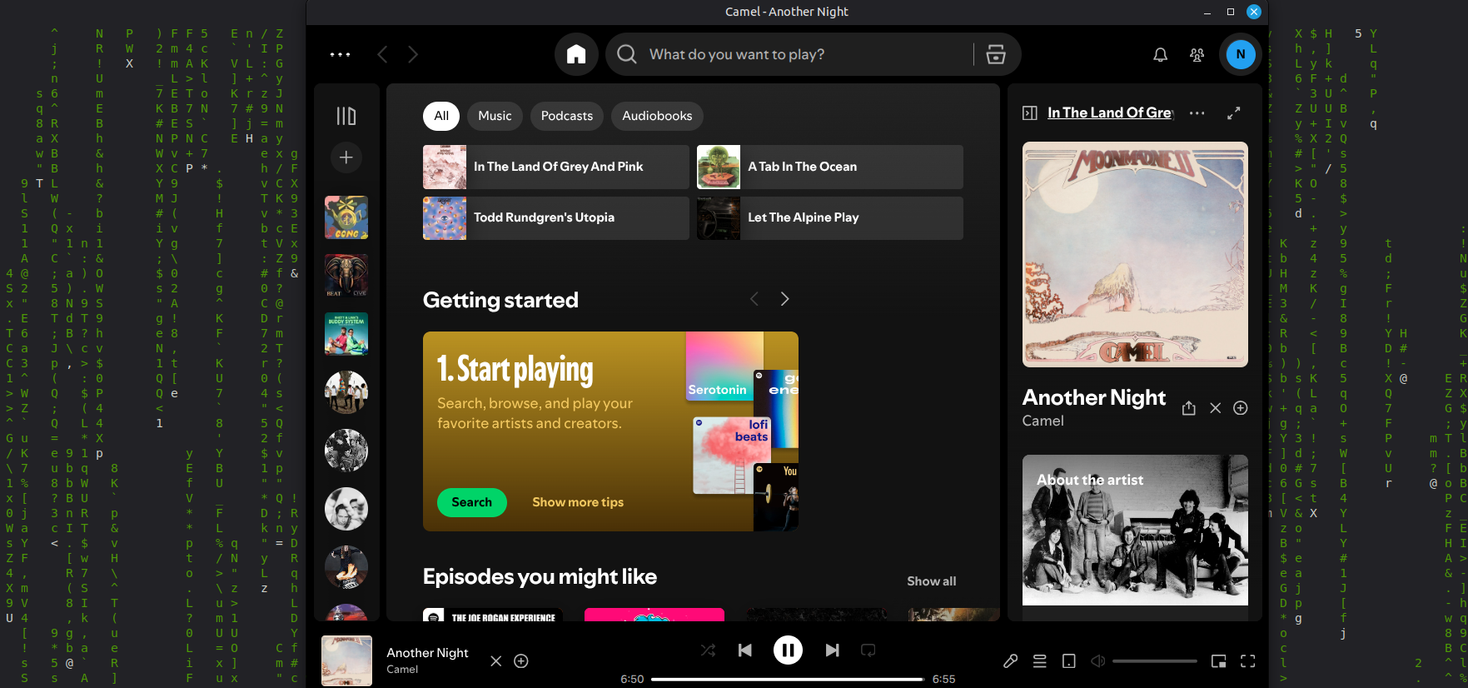Add the song using bottom bar plus icon
1468x688 pixels.
click(521, 661)
